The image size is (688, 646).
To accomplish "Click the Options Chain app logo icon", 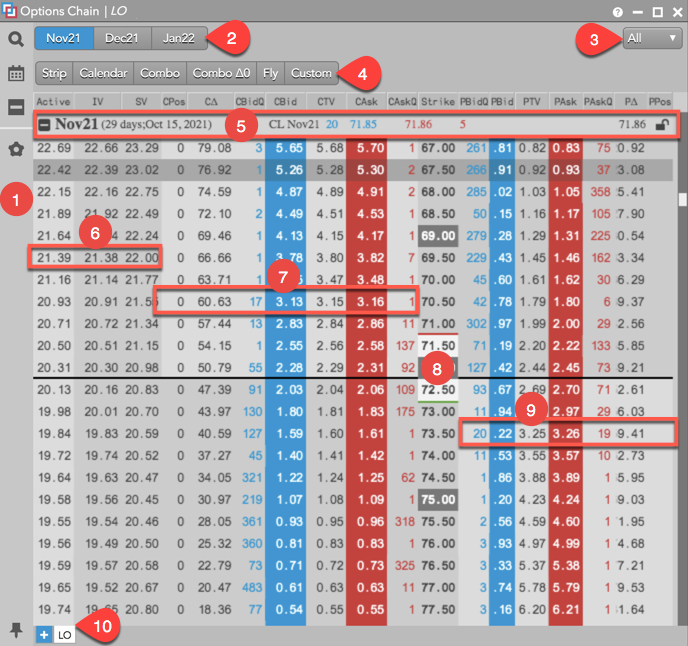I will click(12, 12).
